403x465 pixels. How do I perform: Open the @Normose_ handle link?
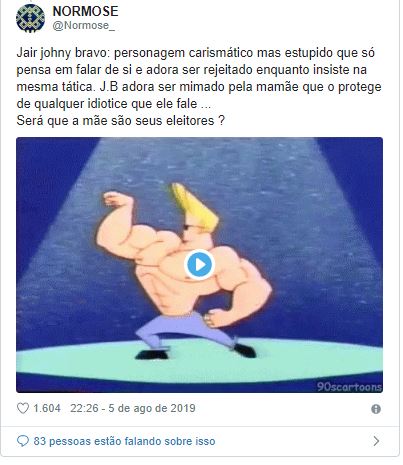click(84, 26)
